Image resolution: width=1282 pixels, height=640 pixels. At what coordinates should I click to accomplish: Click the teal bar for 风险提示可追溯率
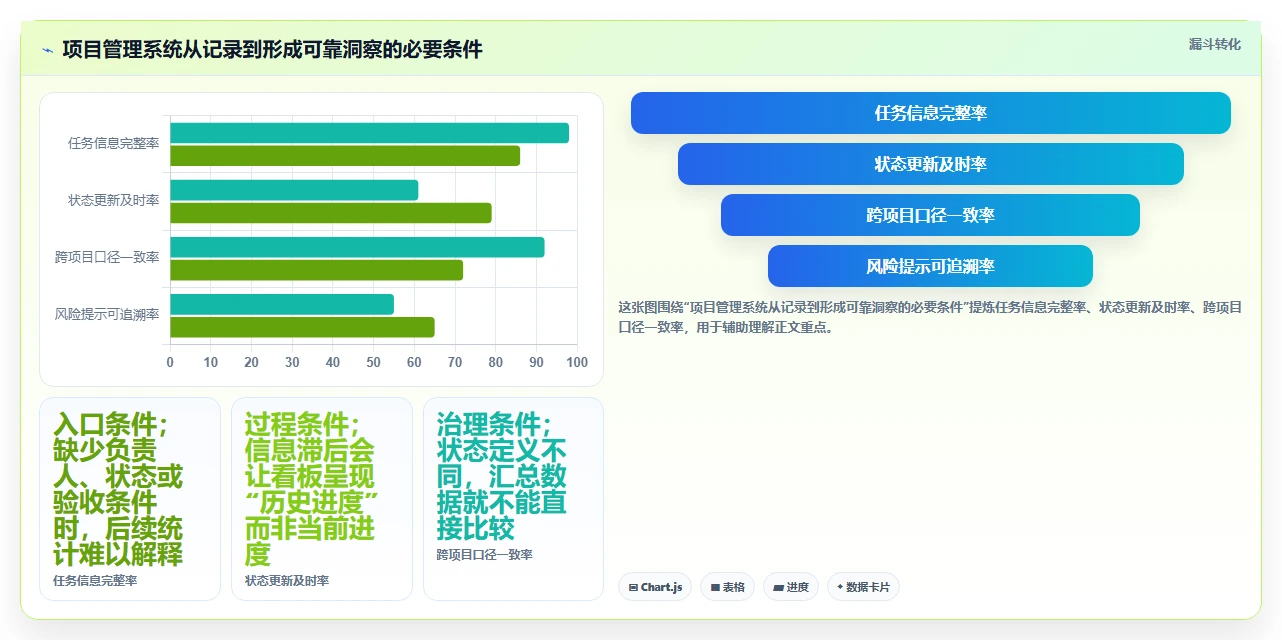pos(282,304)
